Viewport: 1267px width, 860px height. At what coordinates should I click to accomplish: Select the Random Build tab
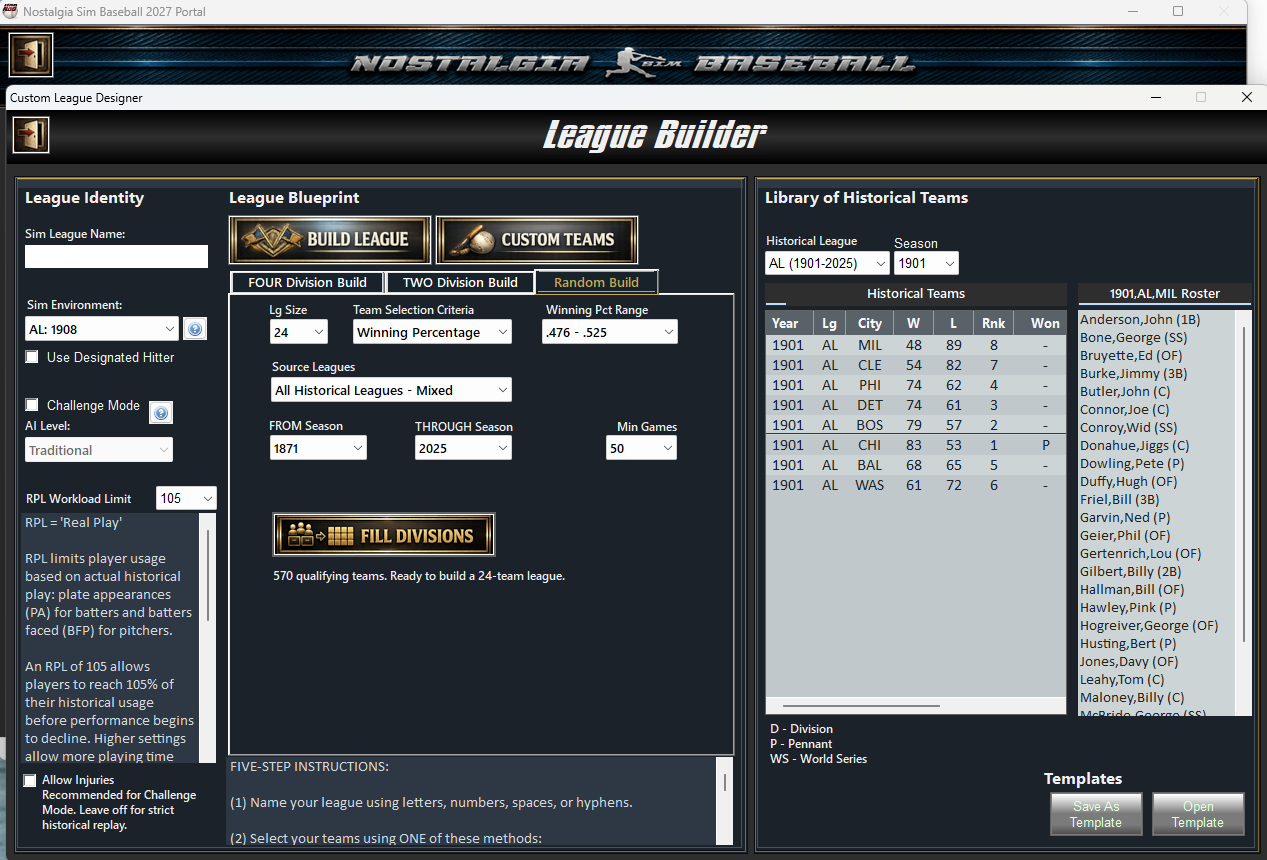[596, 283]
